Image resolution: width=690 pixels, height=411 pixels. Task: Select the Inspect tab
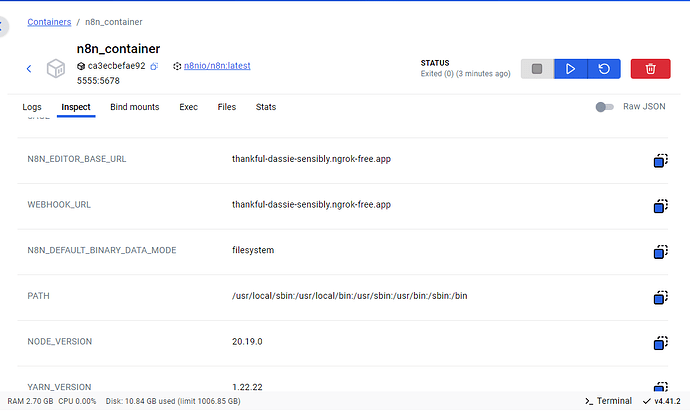pyautogui.click(x=76, y=107)
